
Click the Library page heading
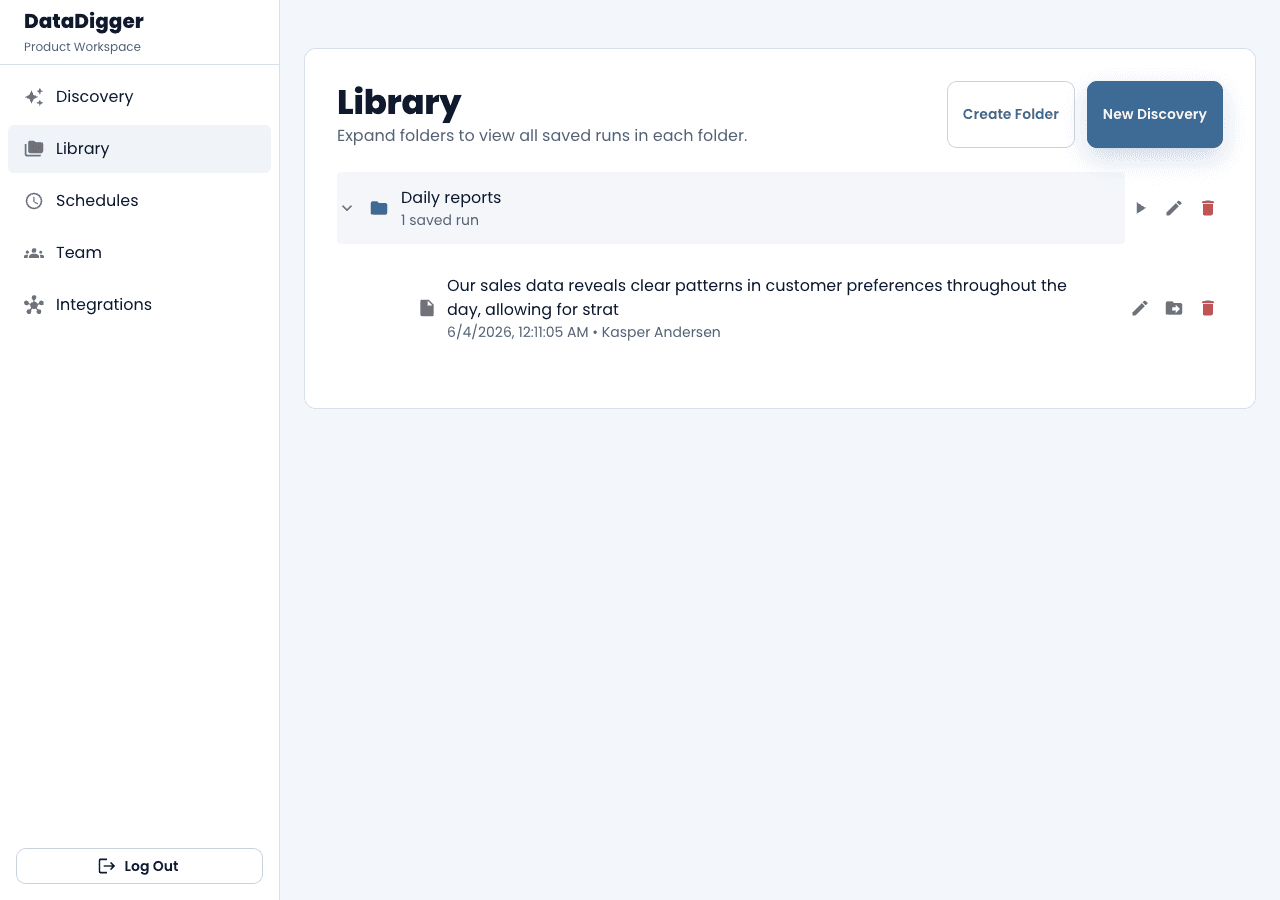(399, 102)
